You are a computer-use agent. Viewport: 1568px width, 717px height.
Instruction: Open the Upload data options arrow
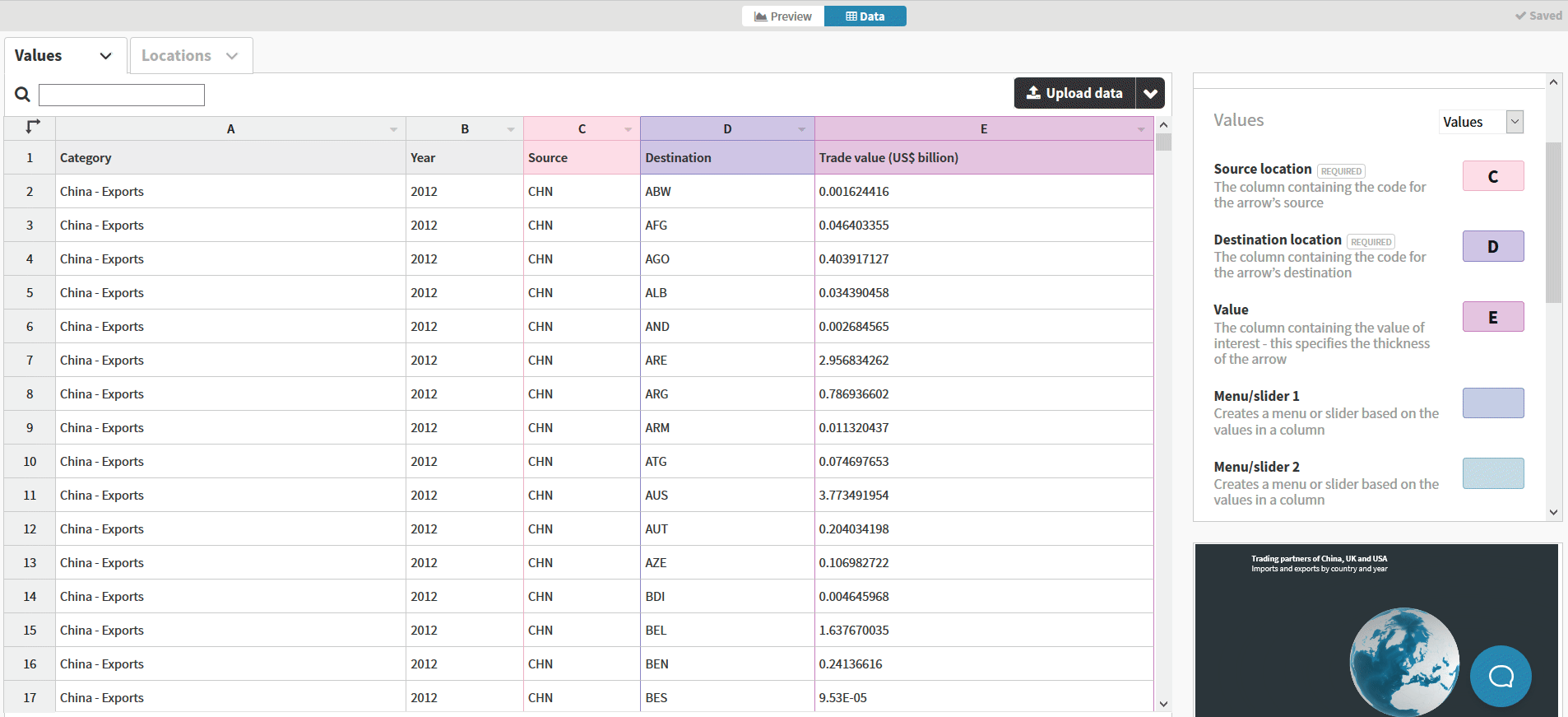1150,93
